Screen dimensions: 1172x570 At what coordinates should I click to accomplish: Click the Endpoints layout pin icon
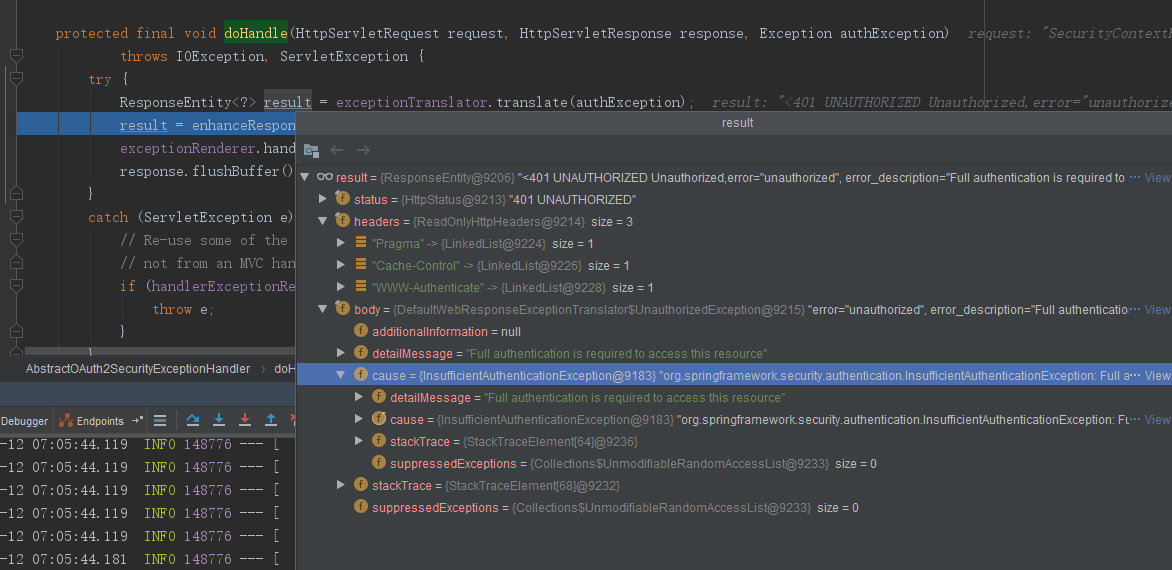click(138, 421)
